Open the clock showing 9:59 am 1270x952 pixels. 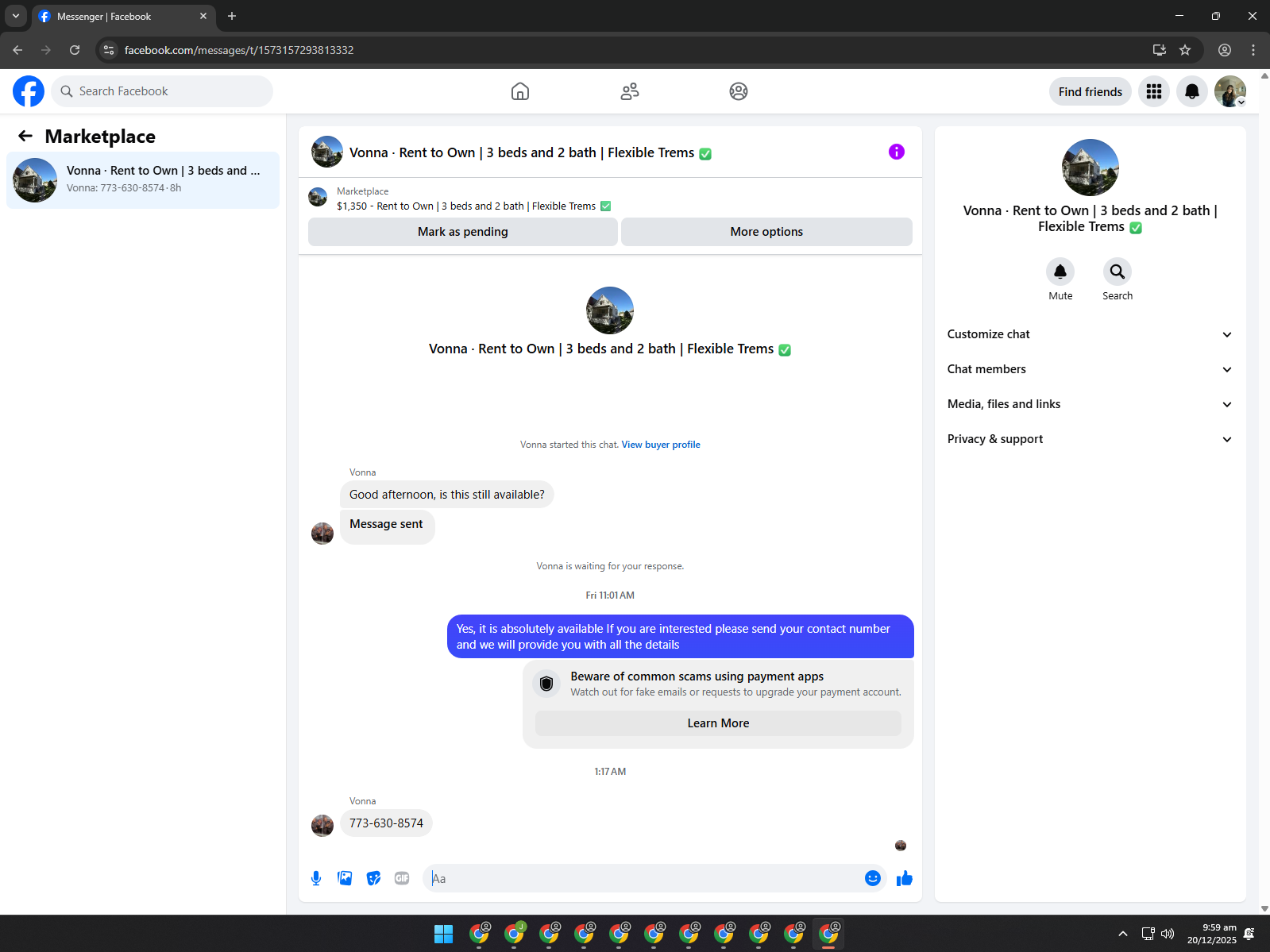tap(1211, 934)
